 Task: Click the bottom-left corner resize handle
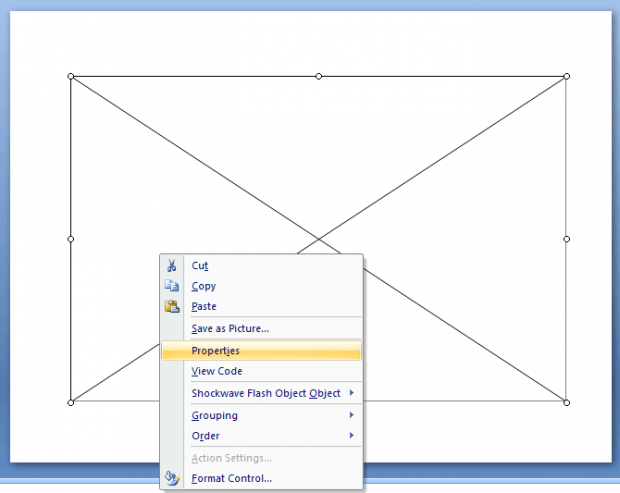pyautogui.click(x=71, y=402)
